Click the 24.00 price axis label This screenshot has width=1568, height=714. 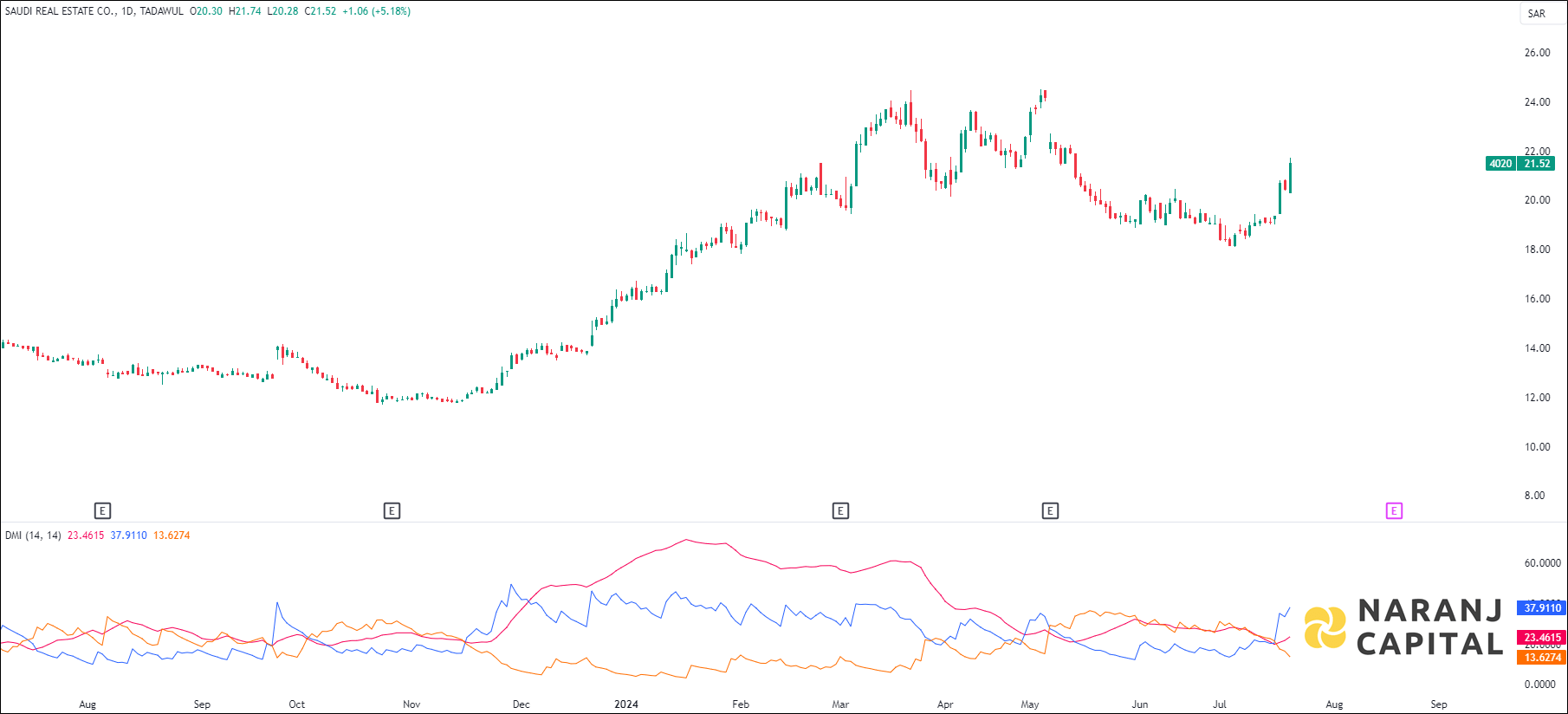click(x=1538, y=102)
